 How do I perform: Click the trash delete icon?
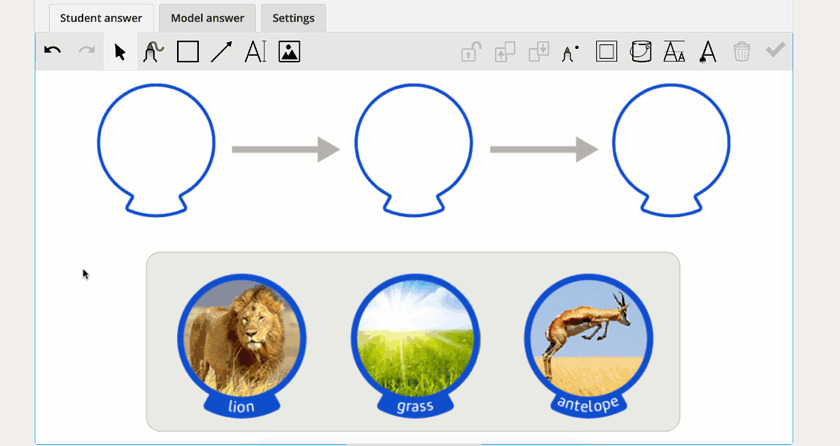tap(742, 52)
